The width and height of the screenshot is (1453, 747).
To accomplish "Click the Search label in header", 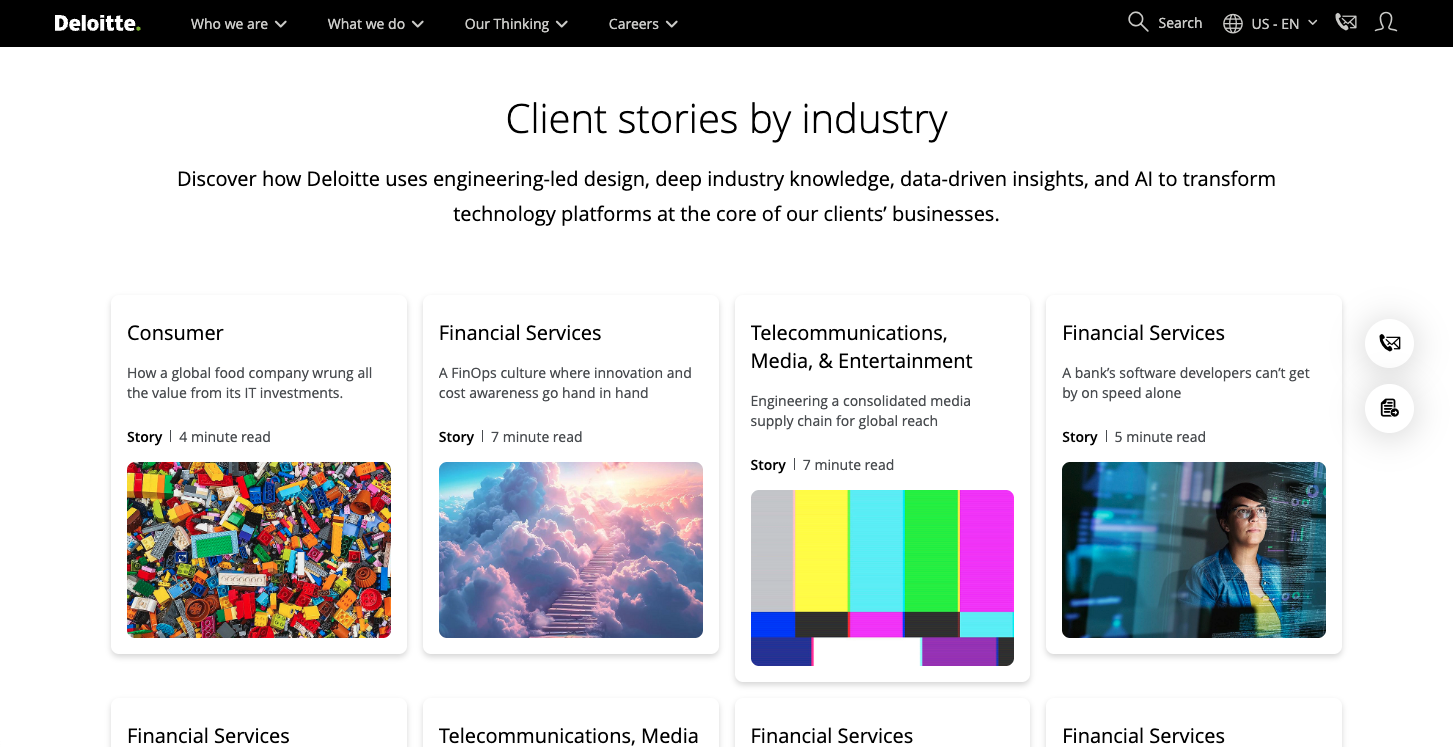I will (x=1180, y=23).
